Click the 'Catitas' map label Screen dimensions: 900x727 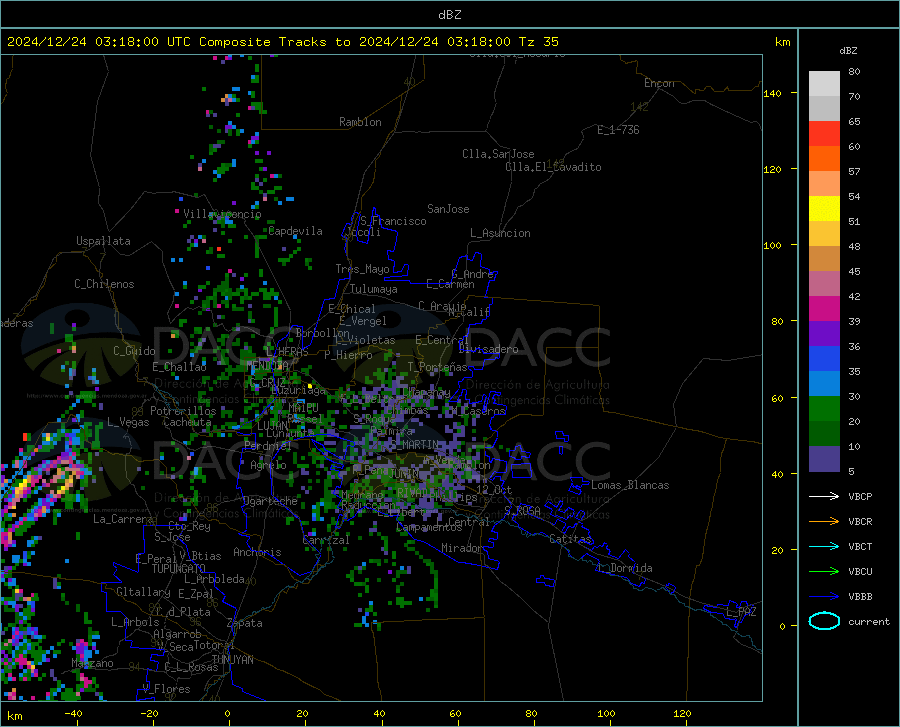571,539
